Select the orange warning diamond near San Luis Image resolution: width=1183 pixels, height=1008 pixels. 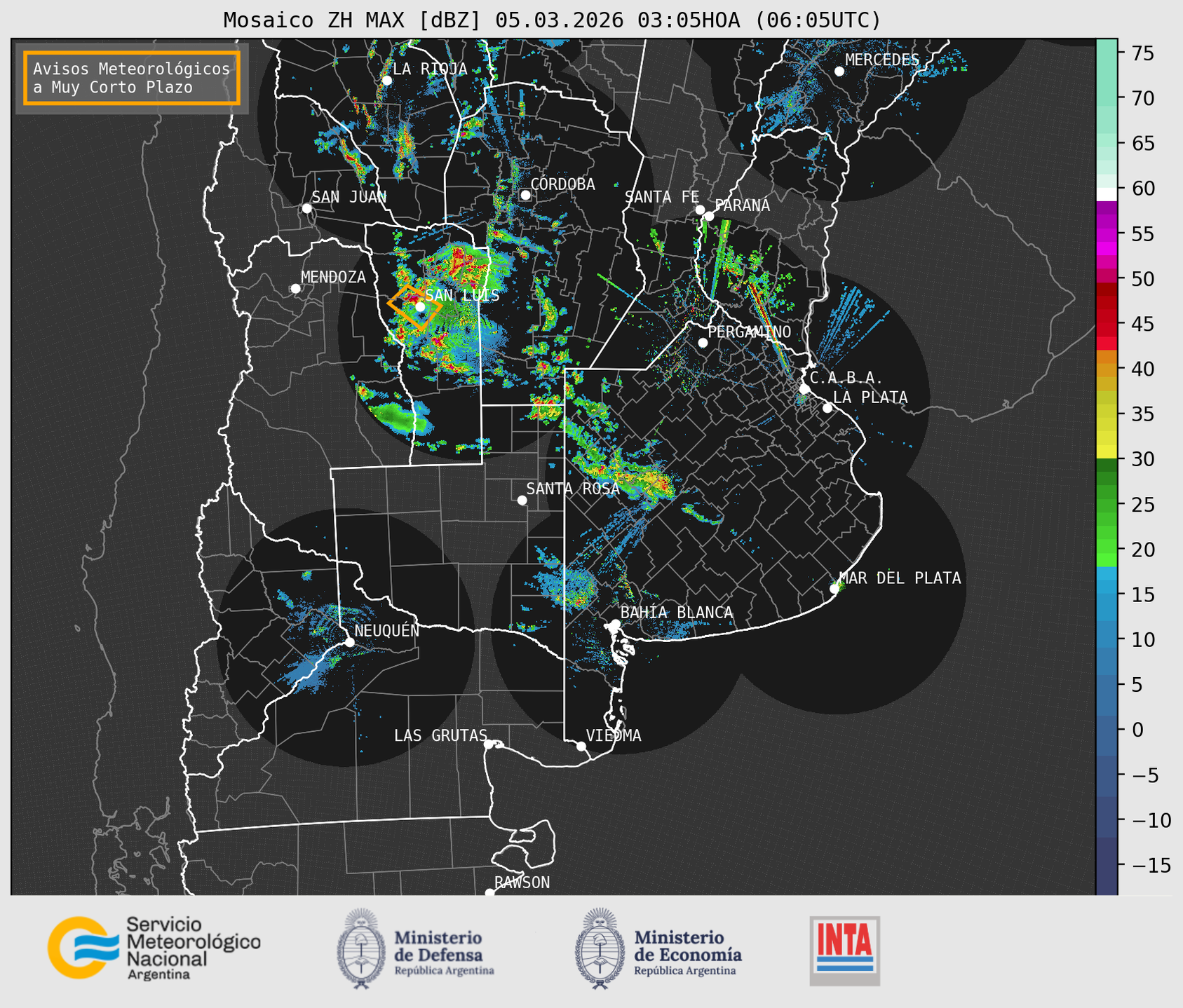(x=414, y=307)
